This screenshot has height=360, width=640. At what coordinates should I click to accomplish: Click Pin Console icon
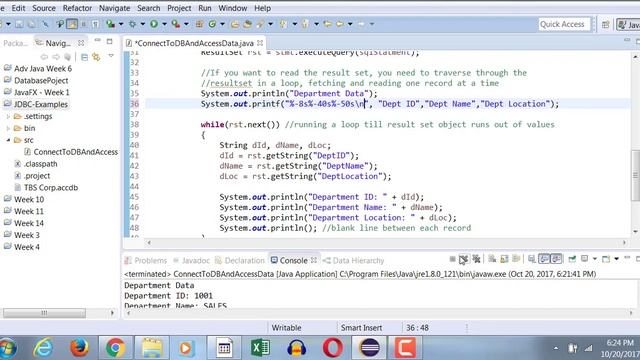point(572,259)
